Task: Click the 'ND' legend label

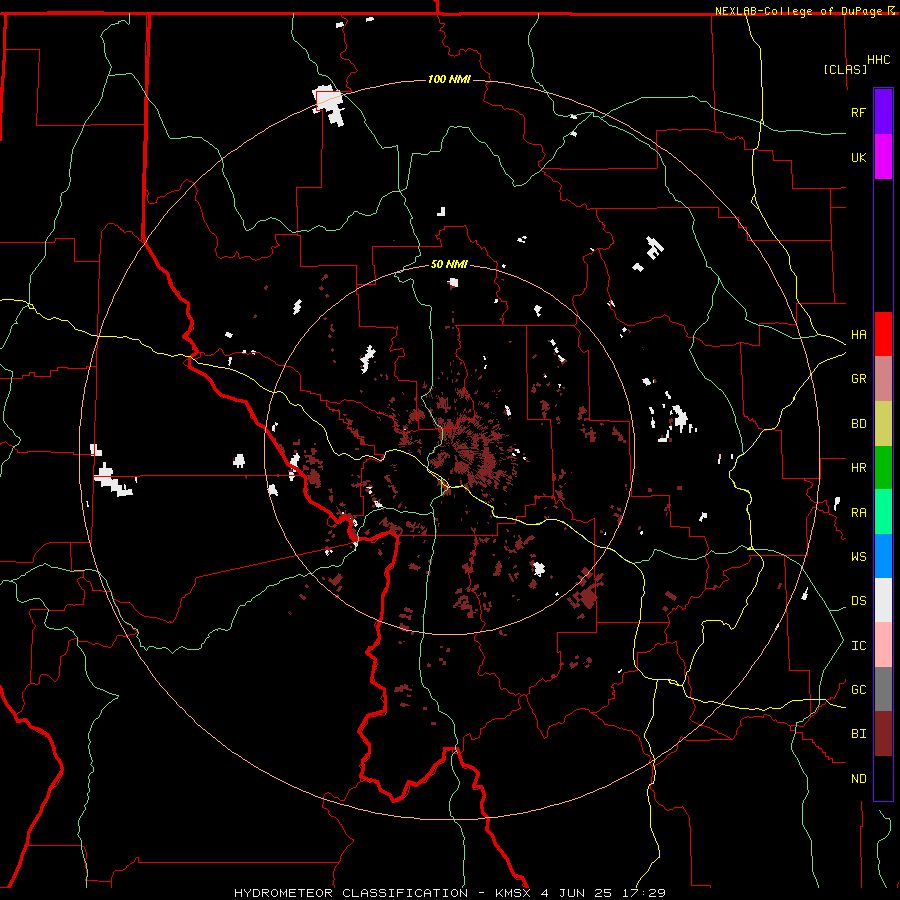Action: pos(858,779)
